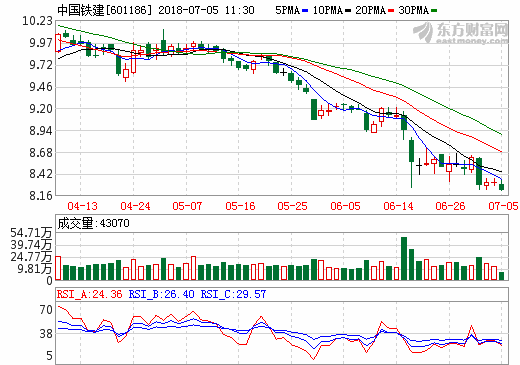Screen dimensions: 520x365
Task: Click the black 10PMA color marker
Action: point(348,11)
